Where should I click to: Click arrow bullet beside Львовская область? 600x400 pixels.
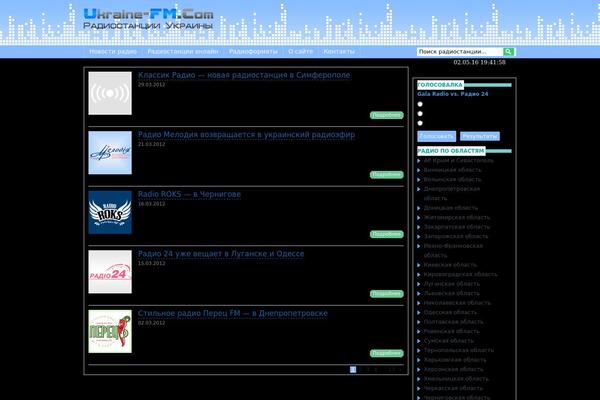pos(419,293)
